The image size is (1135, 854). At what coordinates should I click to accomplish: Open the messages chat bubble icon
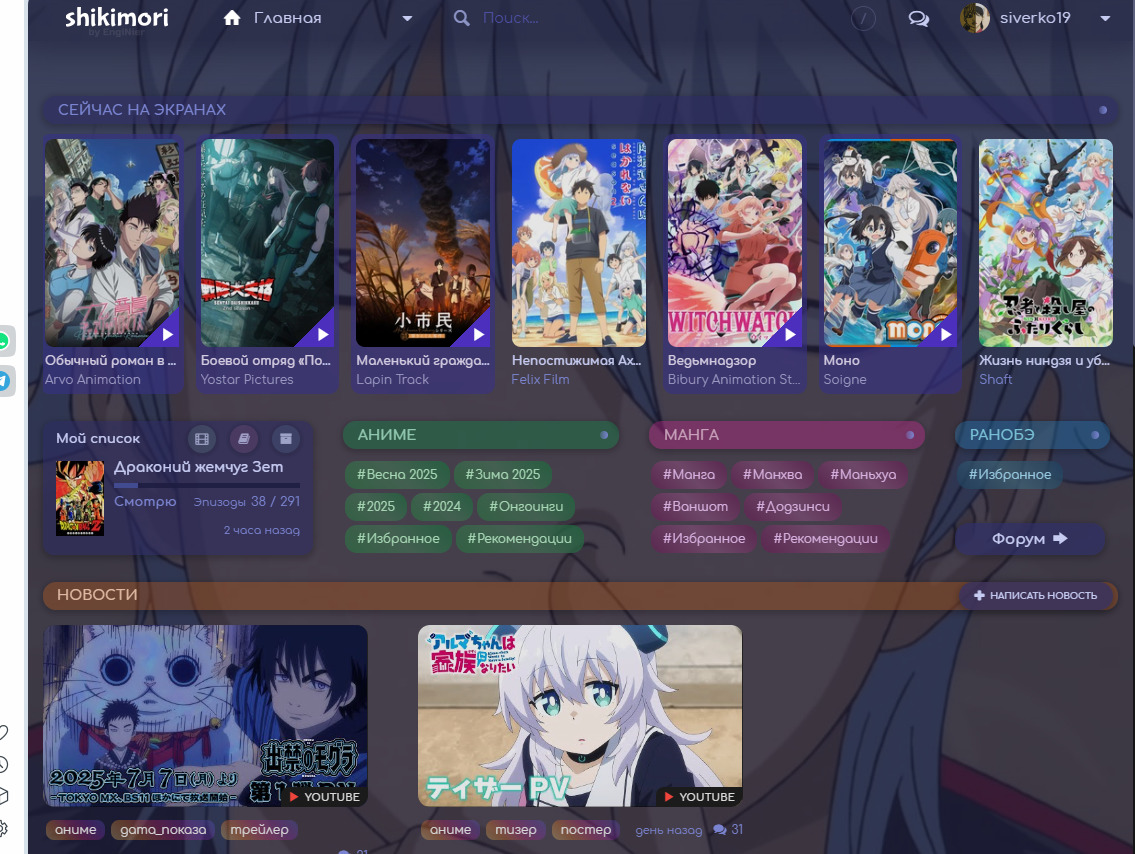click(918, 18)
